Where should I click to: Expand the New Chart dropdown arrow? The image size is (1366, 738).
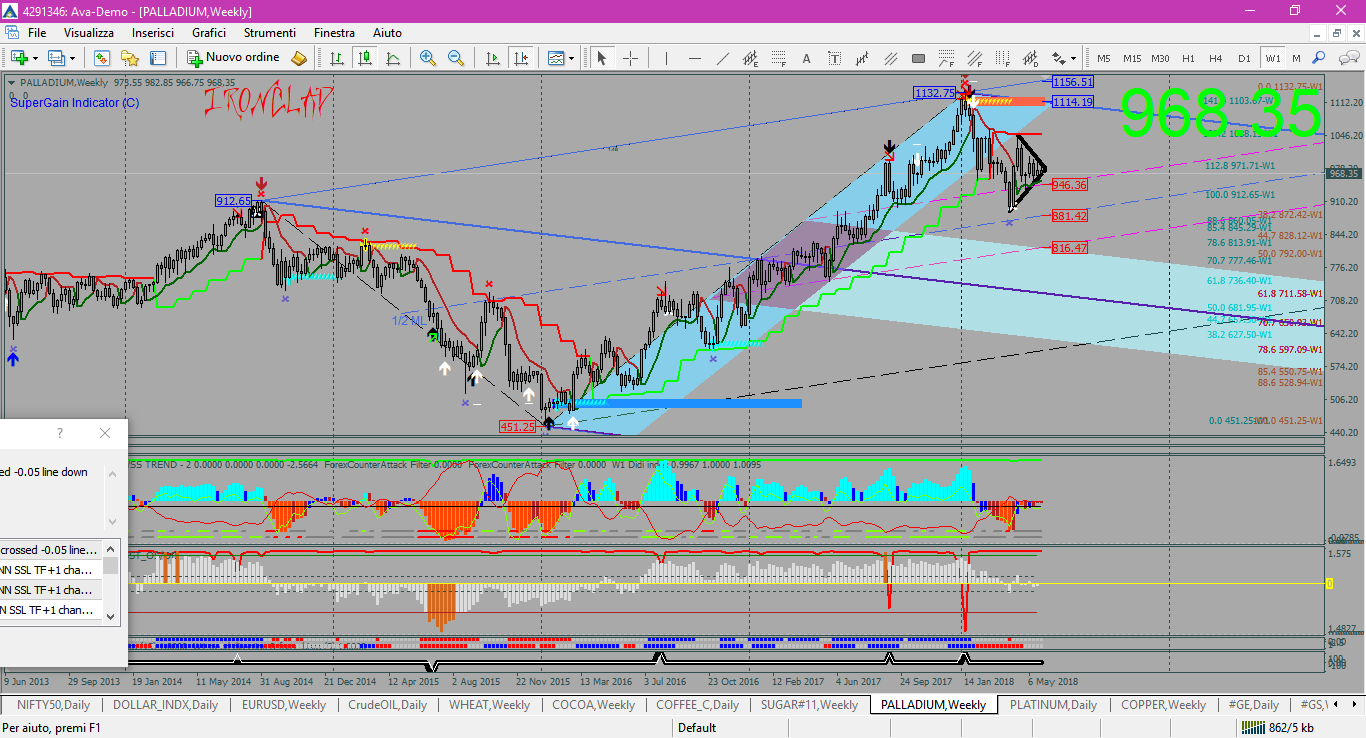click(x=35, y=58)
